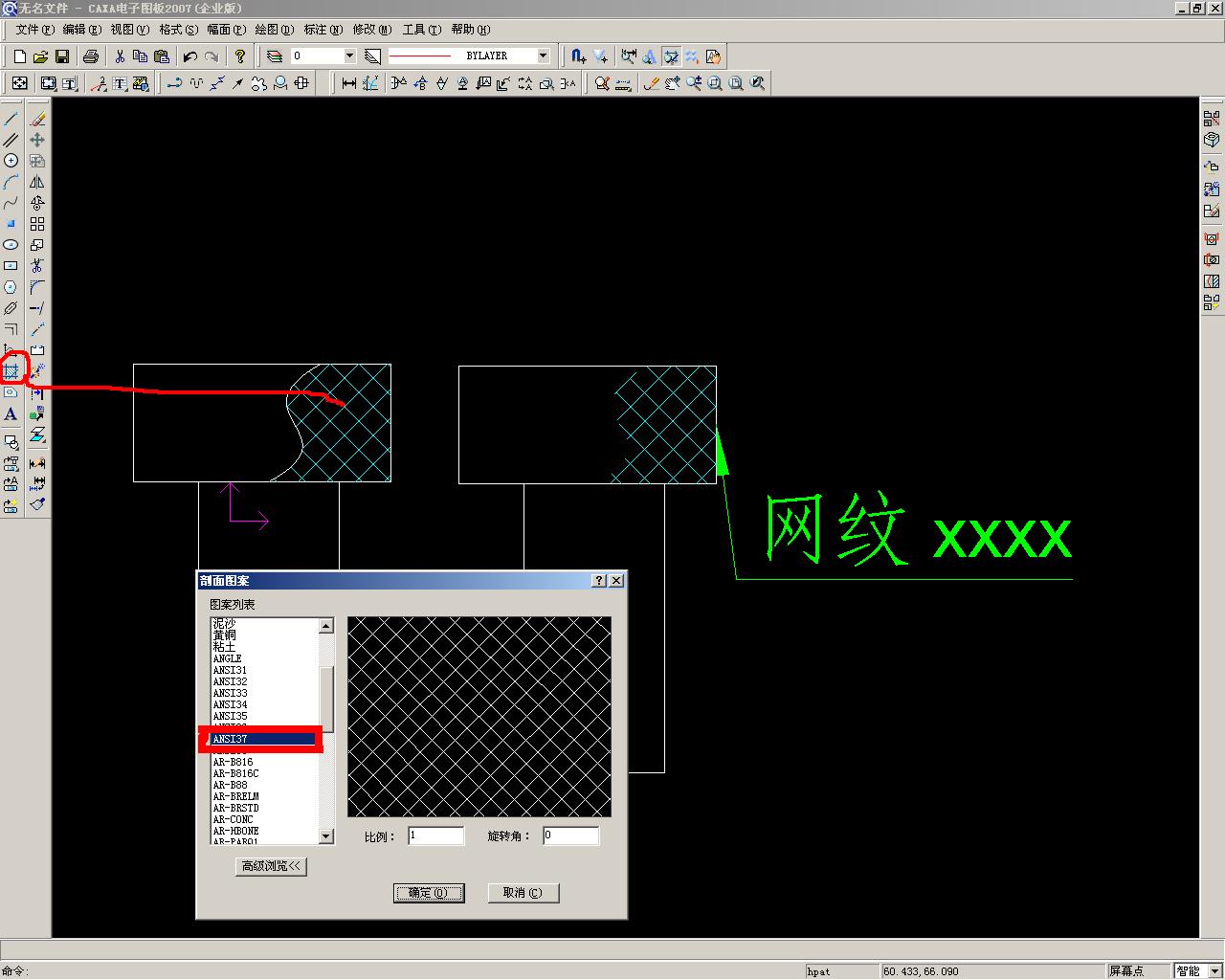Select the Spline curve tool
Screen dimensions: 1225x980
tap(11, 203)
